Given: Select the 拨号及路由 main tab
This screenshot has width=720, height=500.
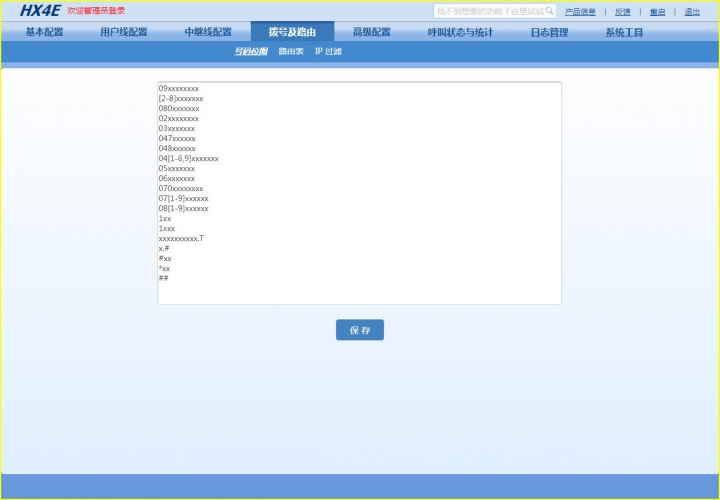Looking at the screenshot, I should click(x=292, y=32).
